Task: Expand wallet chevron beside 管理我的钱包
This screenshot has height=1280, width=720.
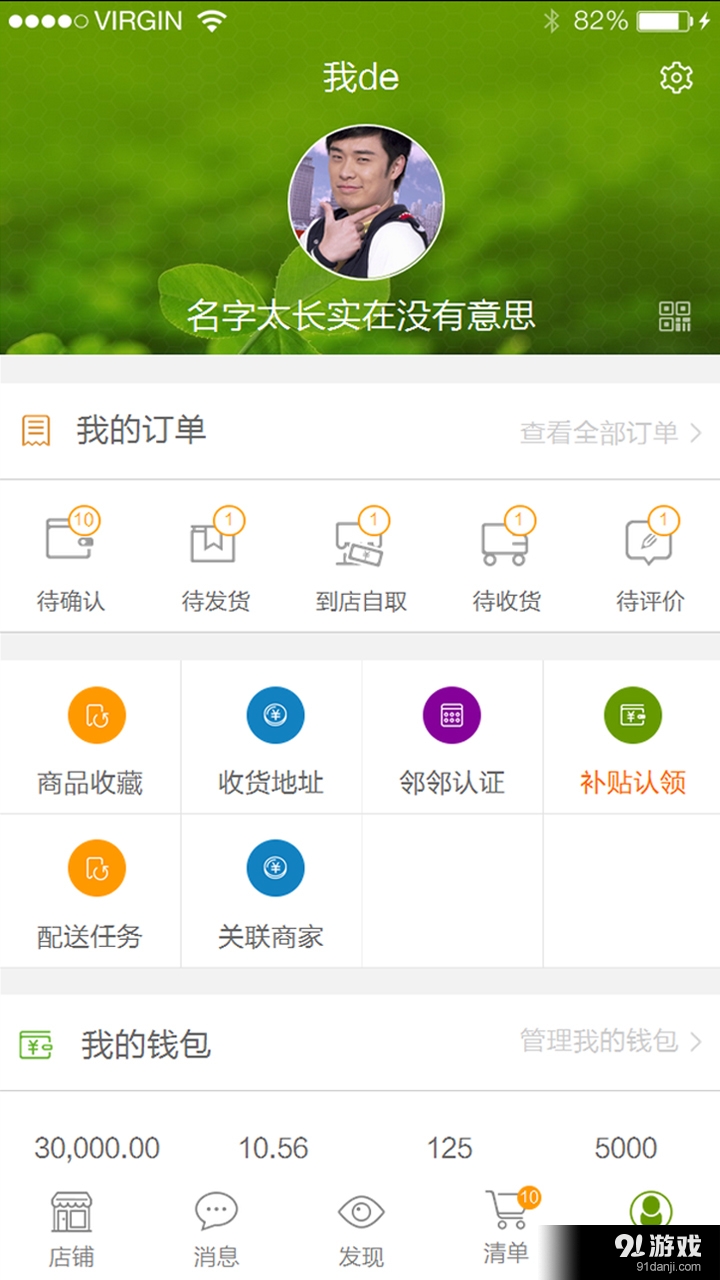Action: (696, 1041)
